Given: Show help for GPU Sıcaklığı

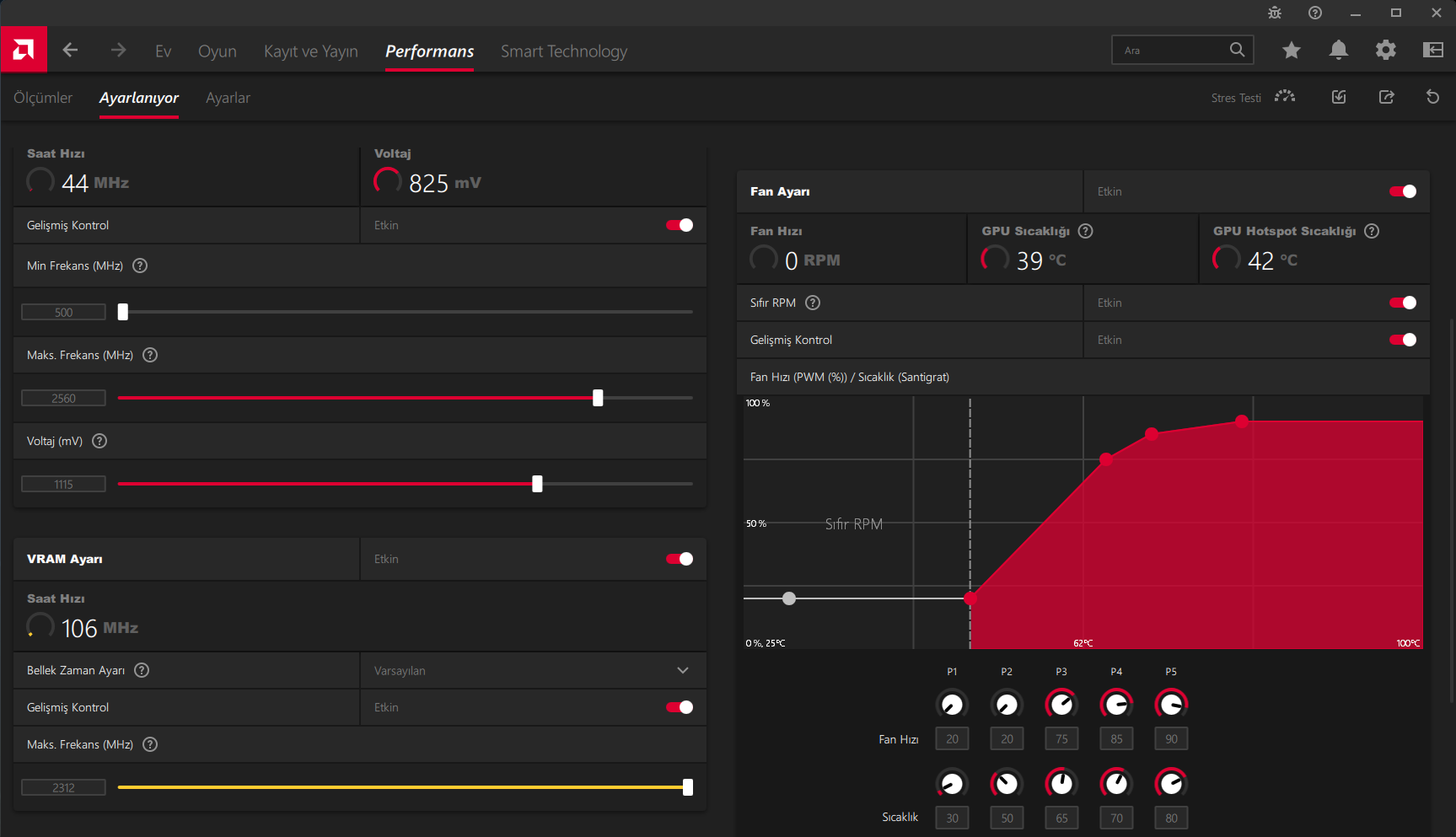Looking at the screenshot, I should 1086,231.
